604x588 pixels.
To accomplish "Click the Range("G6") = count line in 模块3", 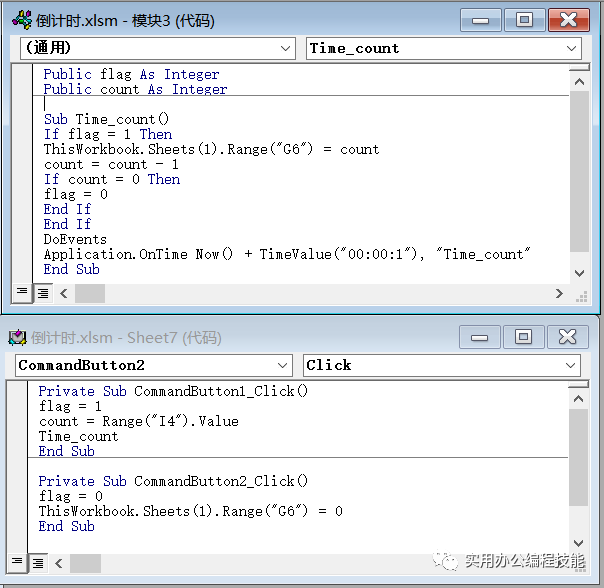I will click(x=211, y=149).
